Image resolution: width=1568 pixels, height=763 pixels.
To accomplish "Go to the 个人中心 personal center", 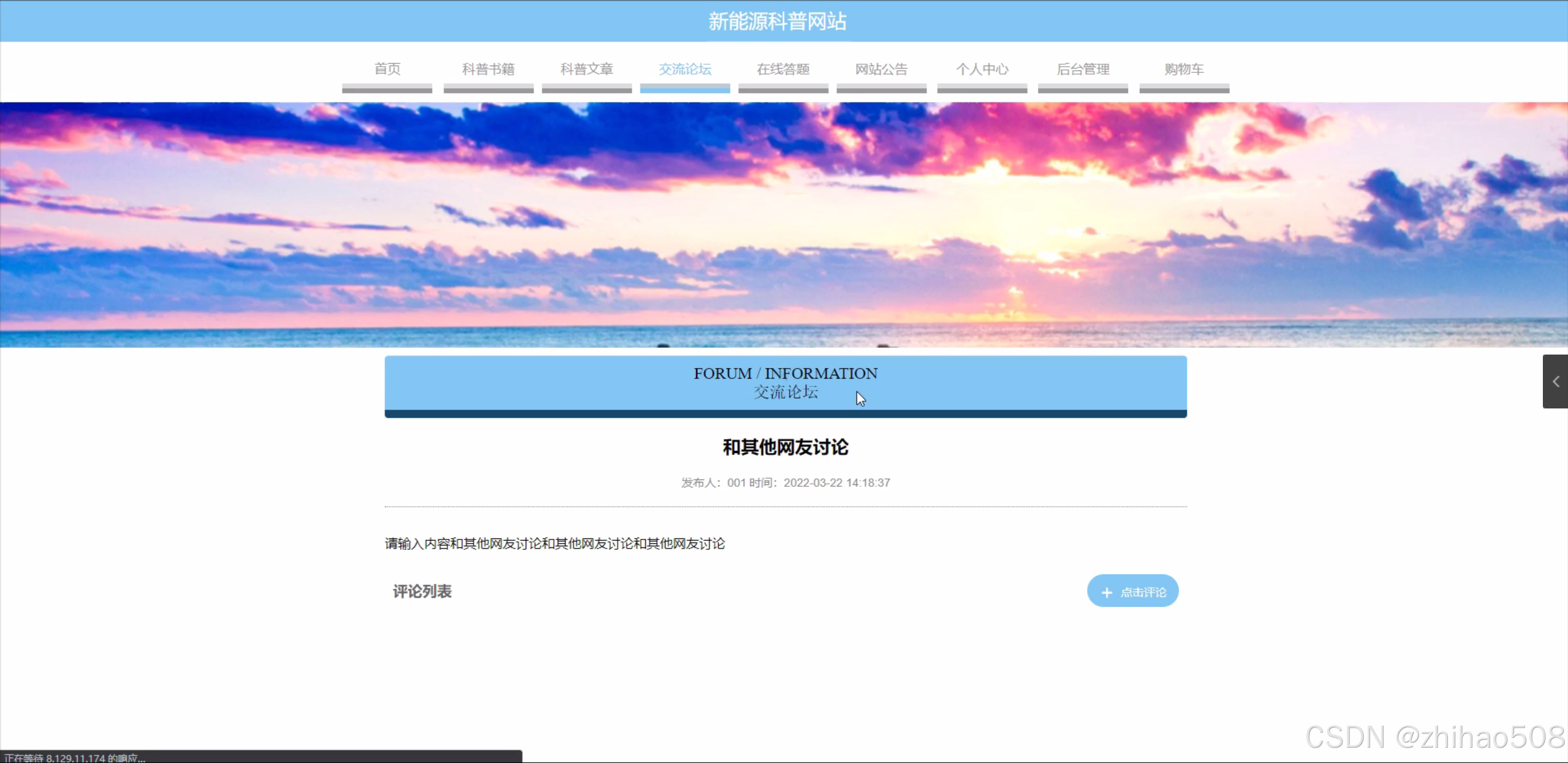I will pos(982,69).
